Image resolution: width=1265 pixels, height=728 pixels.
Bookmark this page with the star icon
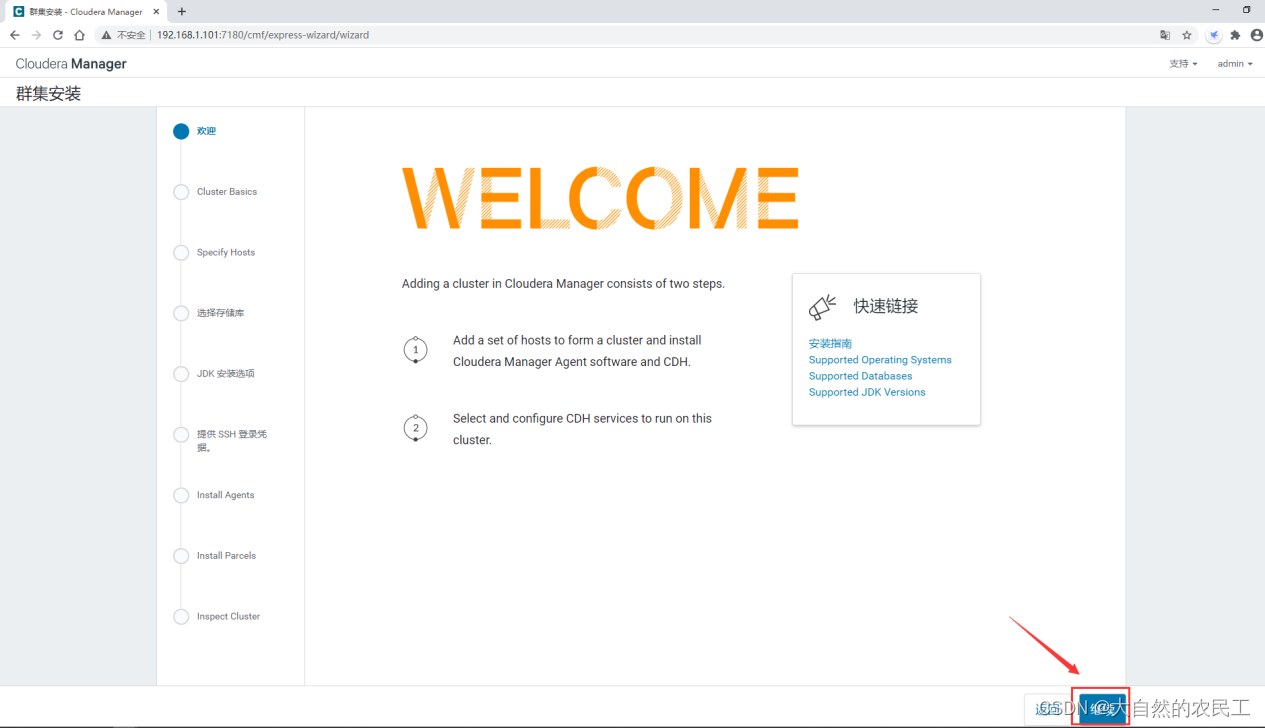click(x=1187, y=35)
